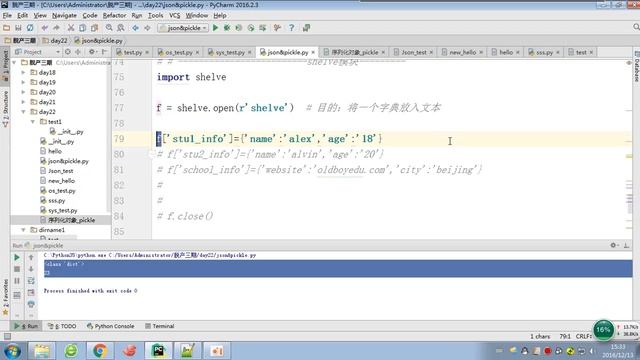The width and height of the screenshot is (640, 360).
Task: Start debugging with the bug icon
Action: [x=227, y=28]
